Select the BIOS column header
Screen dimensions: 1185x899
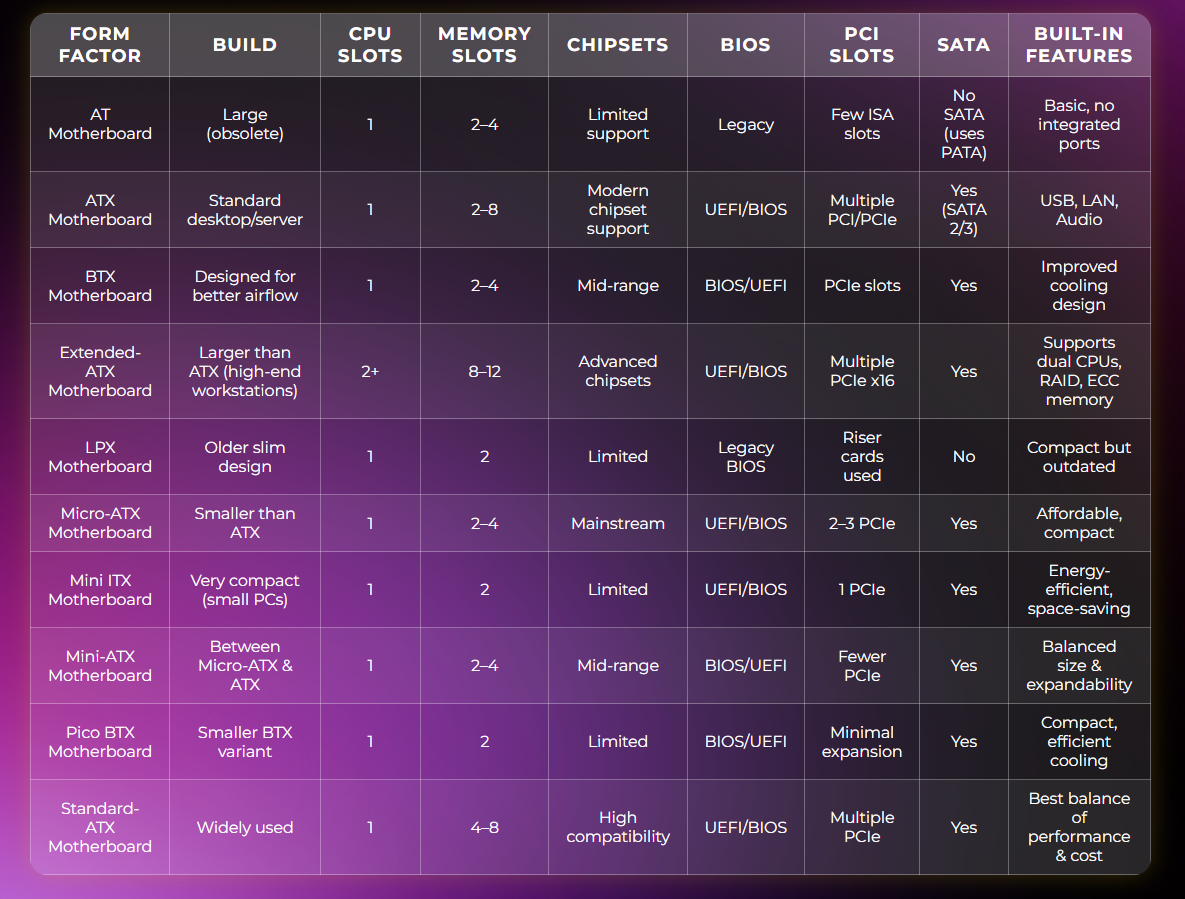click(x=745, y=45)
